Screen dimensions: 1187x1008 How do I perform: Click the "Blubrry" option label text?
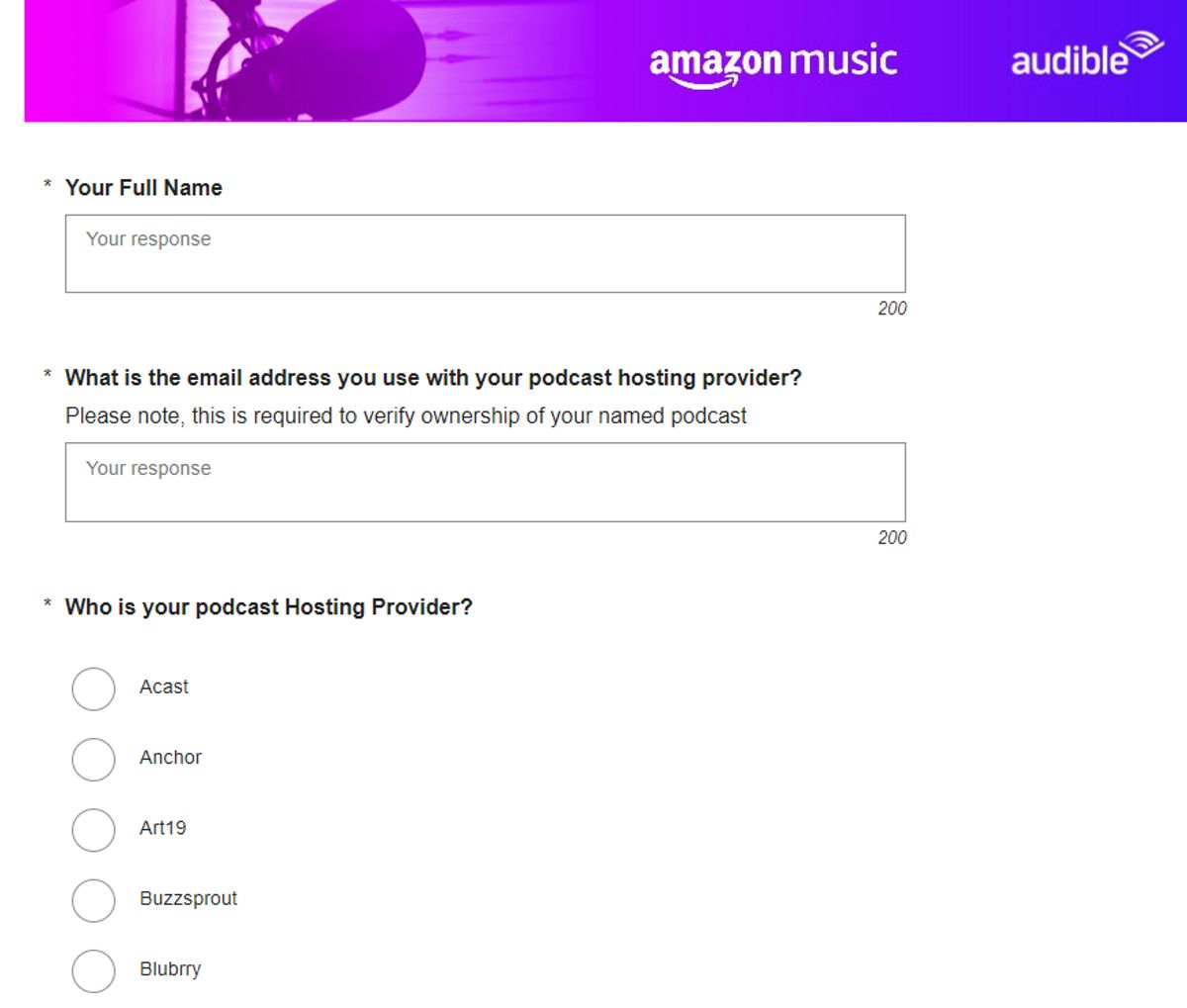tap(170, 968)
